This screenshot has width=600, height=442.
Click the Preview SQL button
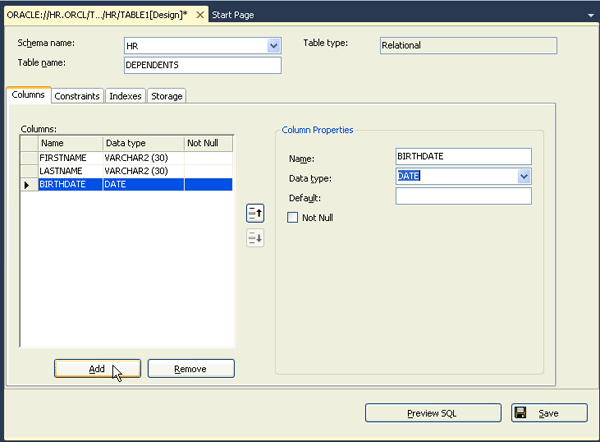(x=432, y=413)
